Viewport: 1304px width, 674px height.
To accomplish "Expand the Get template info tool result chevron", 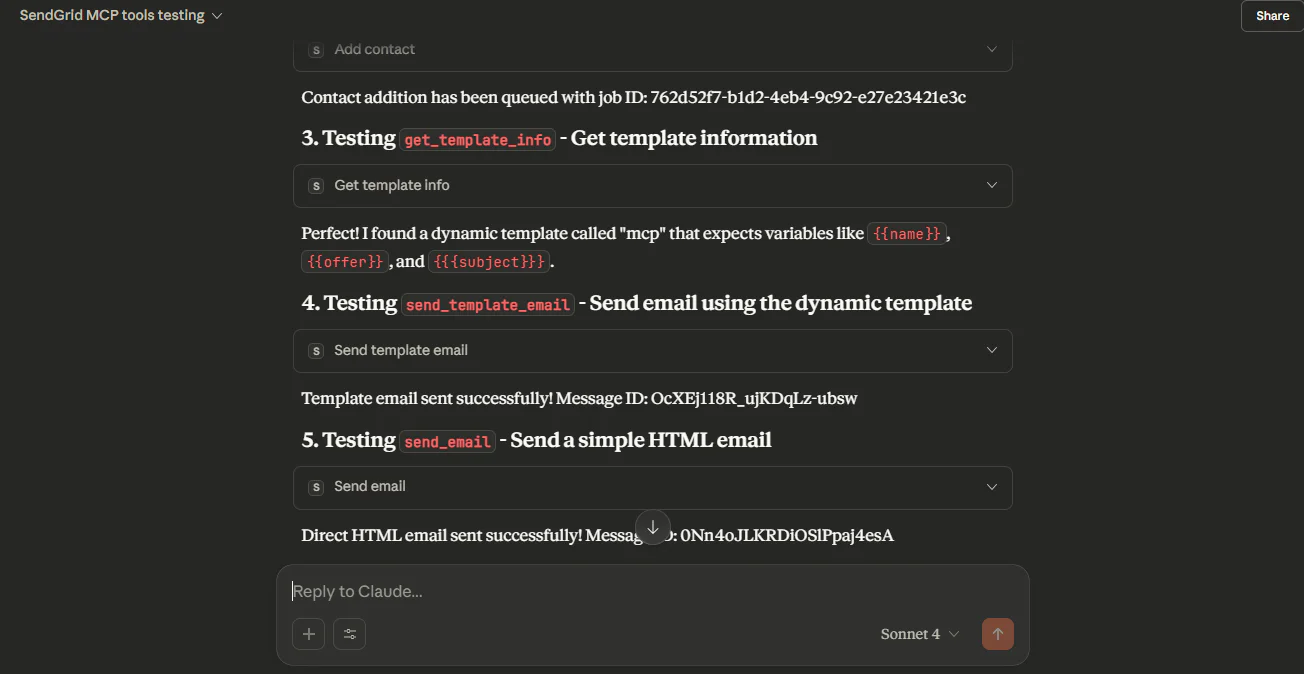I will pyautogui.click(x=991, y=185).
